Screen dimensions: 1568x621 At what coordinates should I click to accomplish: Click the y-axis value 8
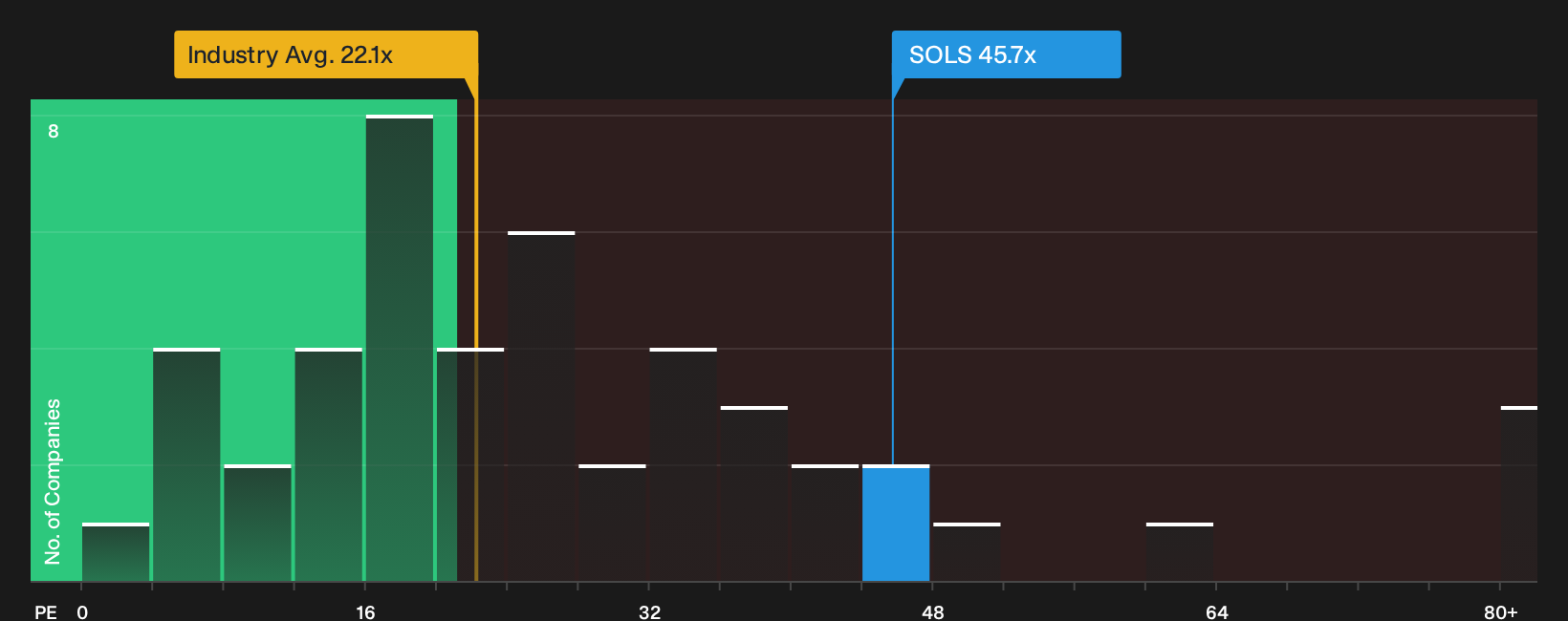pyautogui.click(x=54, y=131)
